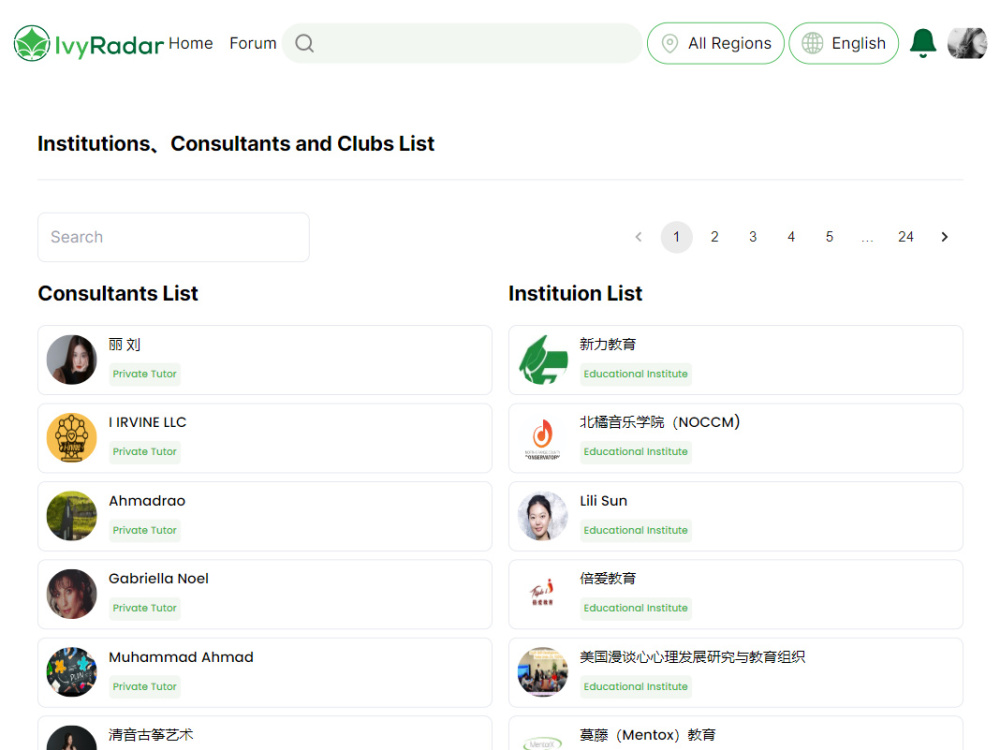Click the Gabriella Noel name
1000x750 pixels.
(x=159, y=578)
